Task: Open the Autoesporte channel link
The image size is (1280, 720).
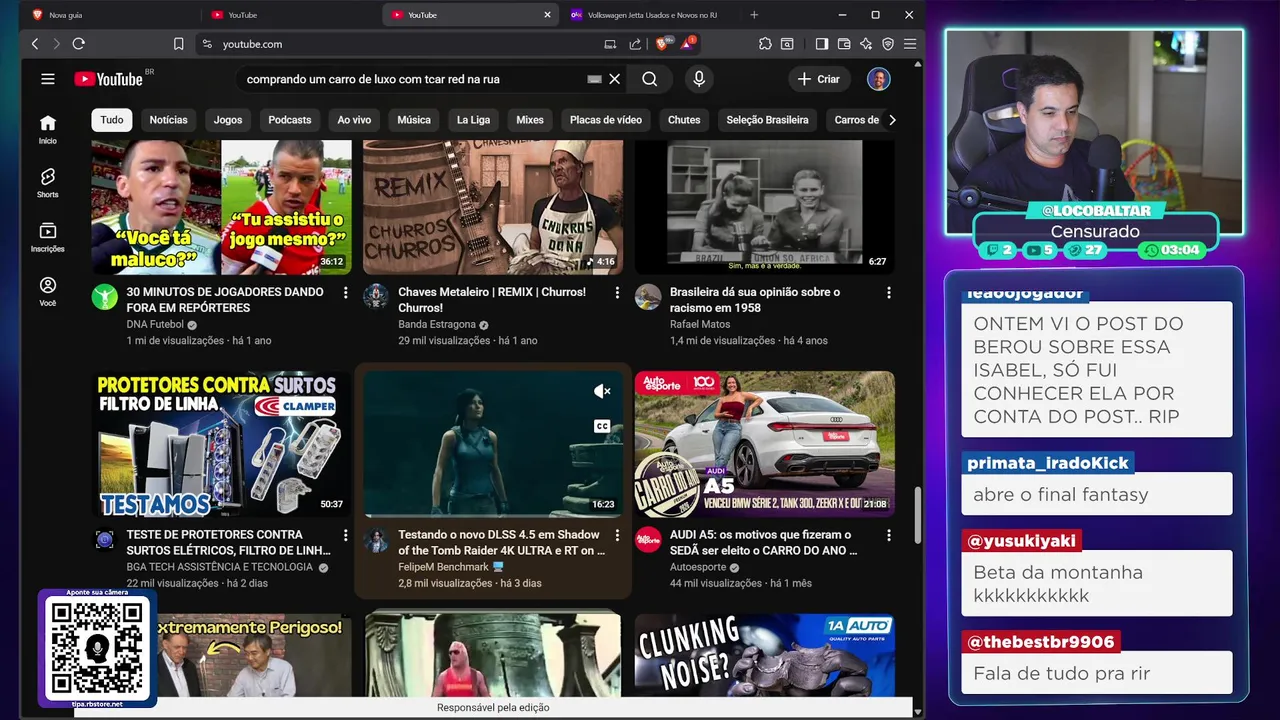Action: click(x=700, y=567)
